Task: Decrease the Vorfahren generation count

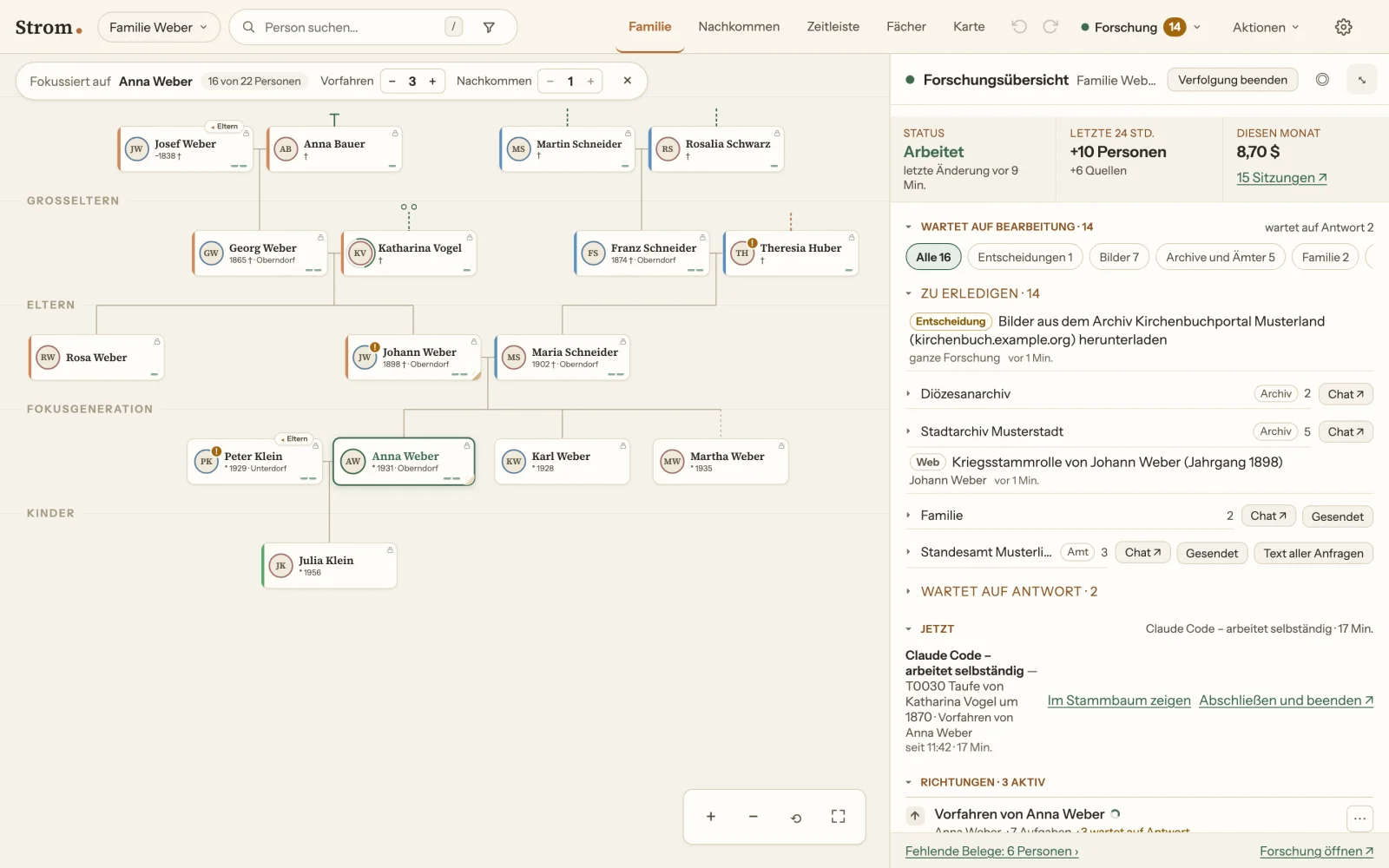Action: coord(392,82)
